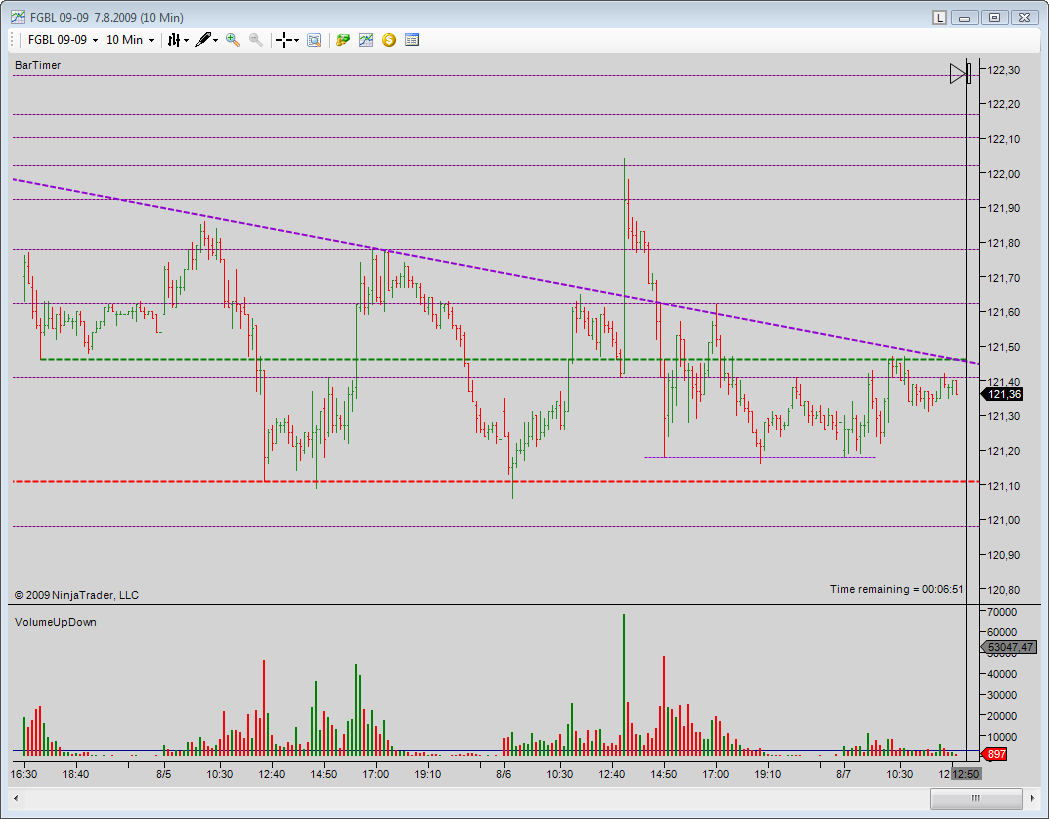Click the left arrow of horizontal scrollbar

17,798
